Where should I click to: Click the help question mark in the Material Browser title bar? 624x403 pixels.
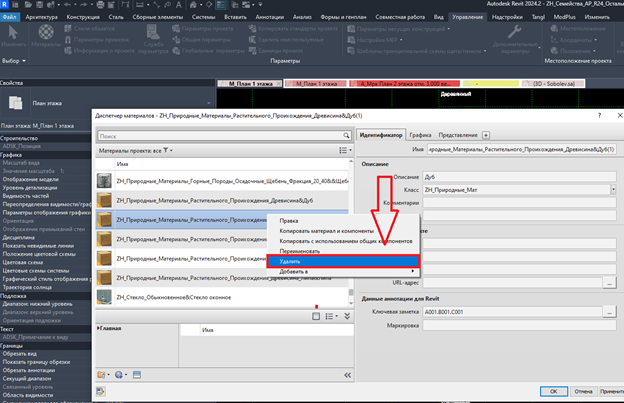pos(599,115)
